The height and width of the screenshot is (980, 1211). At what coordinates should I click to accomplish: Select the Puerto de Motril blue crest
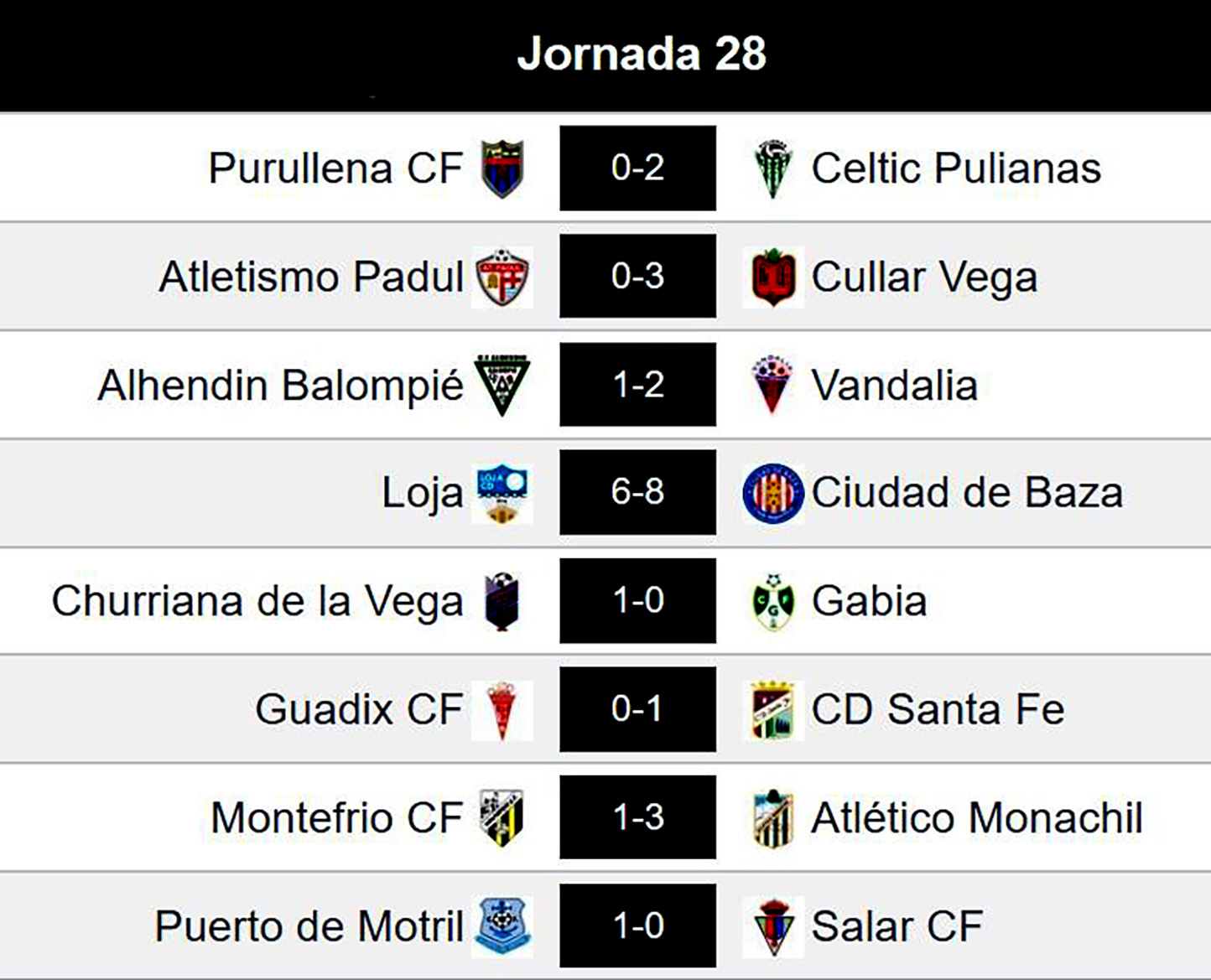[502, 926]
